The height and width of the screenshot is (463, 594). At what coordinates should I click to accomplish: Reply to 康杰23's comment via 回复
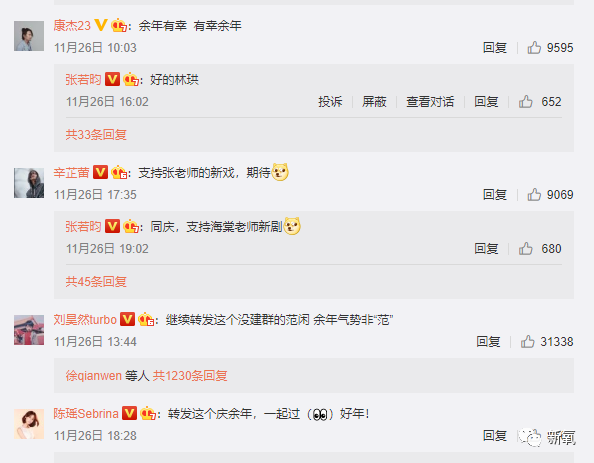(x=495, y=47)
